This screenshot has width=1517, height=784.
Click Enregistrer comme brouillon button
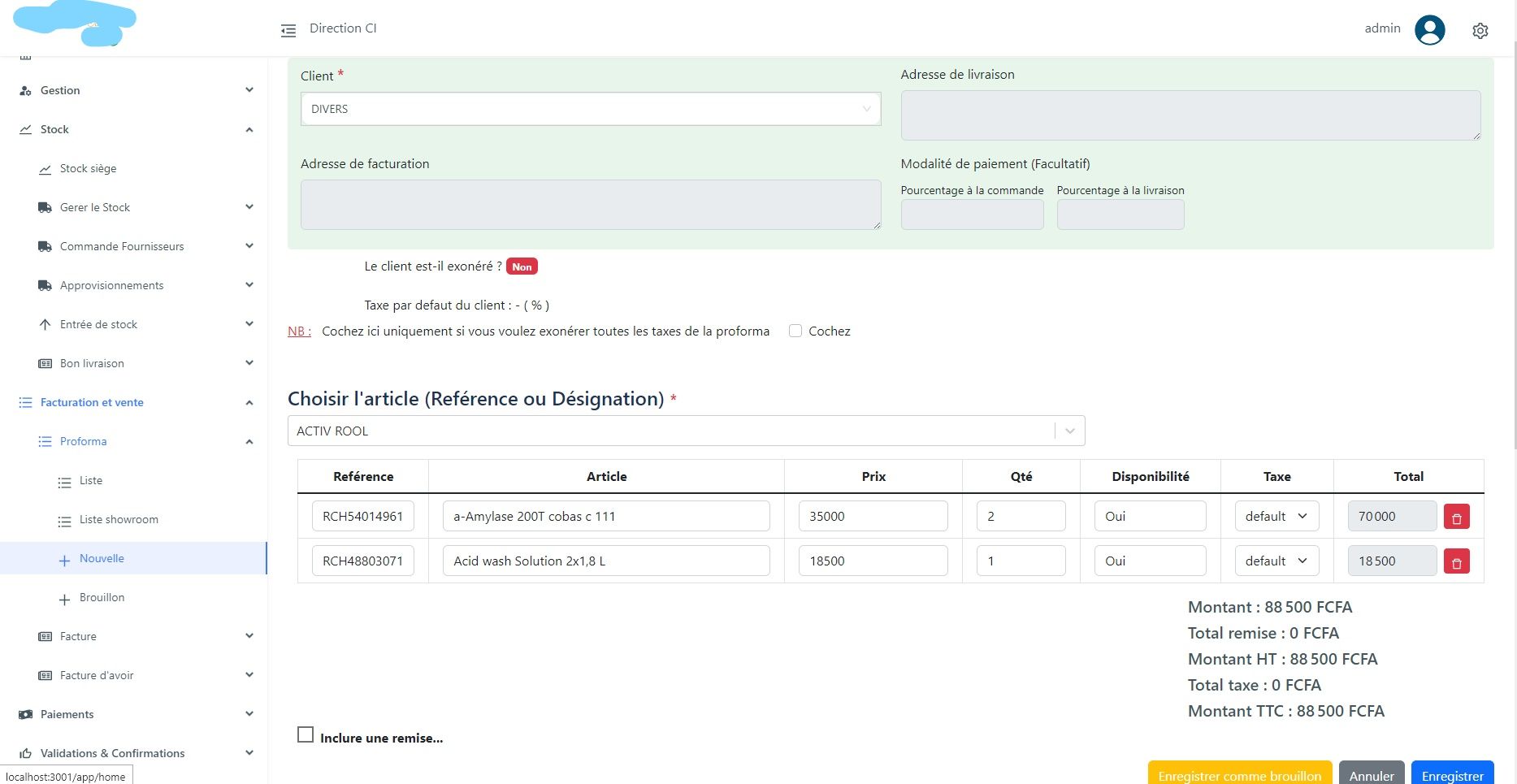[1239, 774]
